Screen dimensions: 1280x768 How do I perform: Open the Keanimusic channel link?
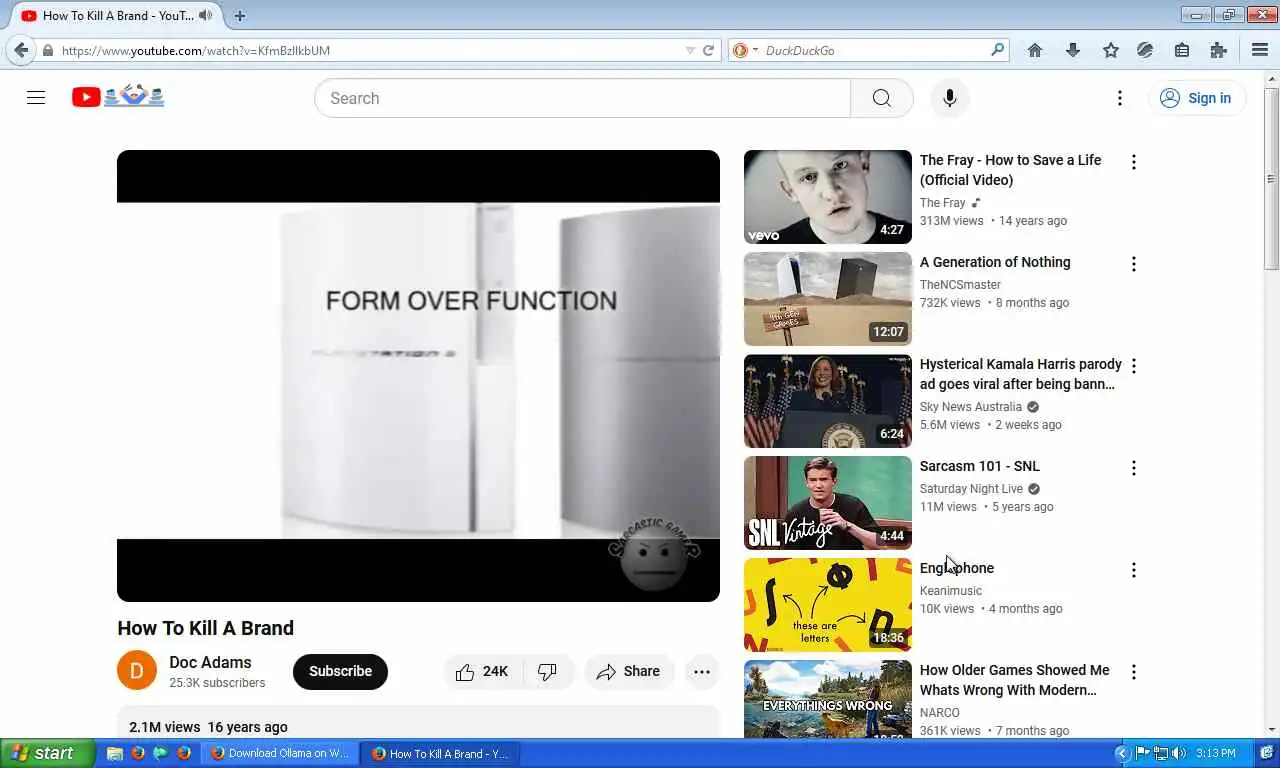pos(951,591)
